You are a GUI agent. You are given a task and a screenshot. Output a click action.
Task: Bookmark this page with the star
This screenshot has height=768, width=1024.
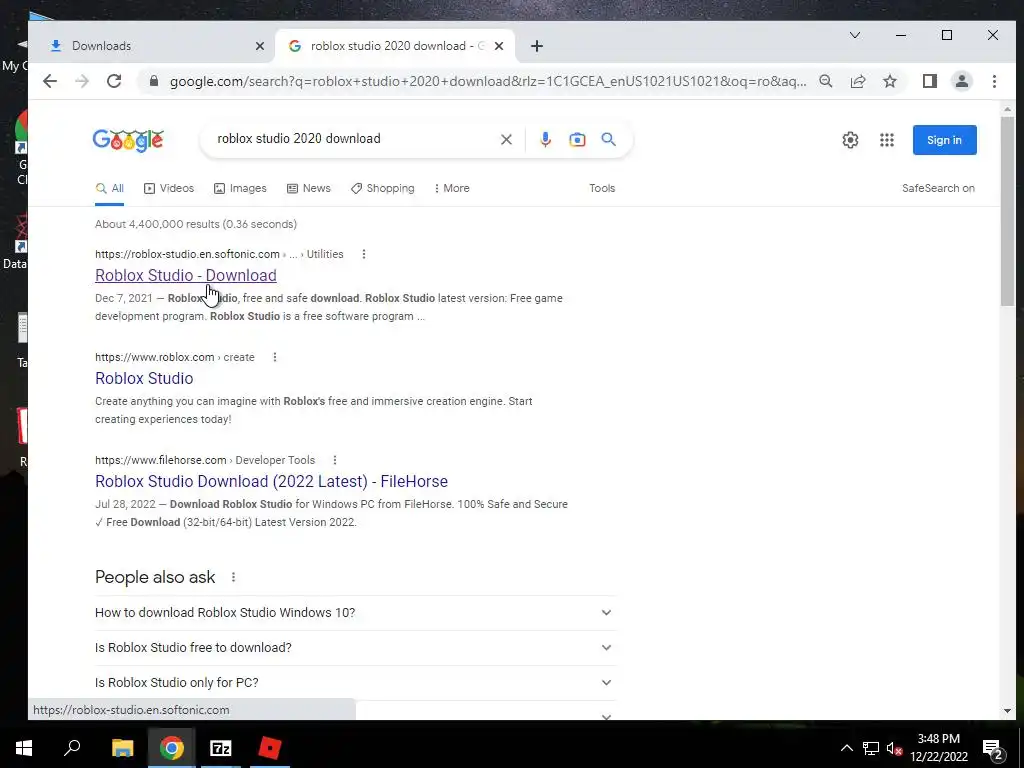click(x=889, y=81)
